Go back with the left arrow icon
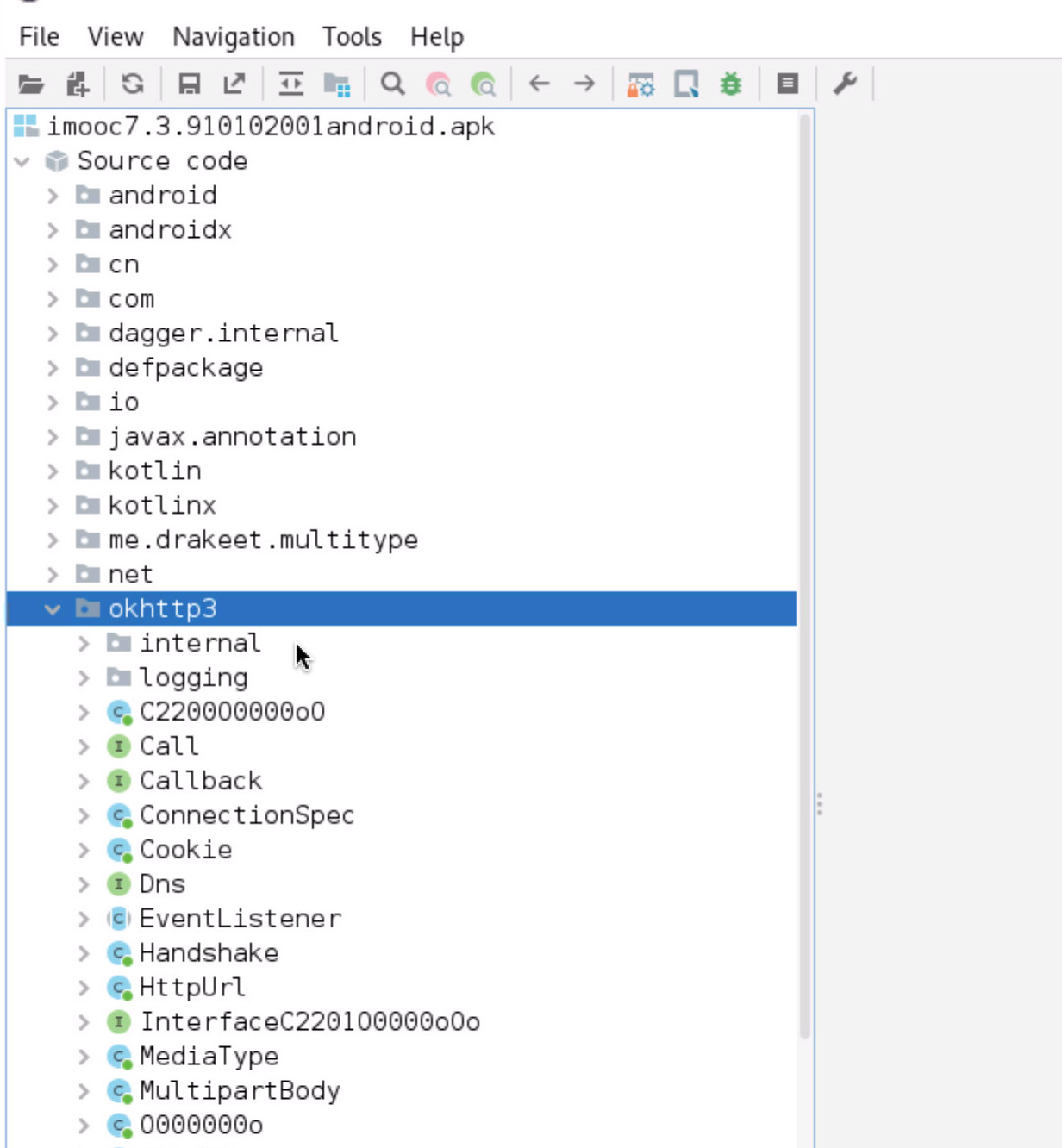This screenshot has height=1148, width=1062. (540, 84)
